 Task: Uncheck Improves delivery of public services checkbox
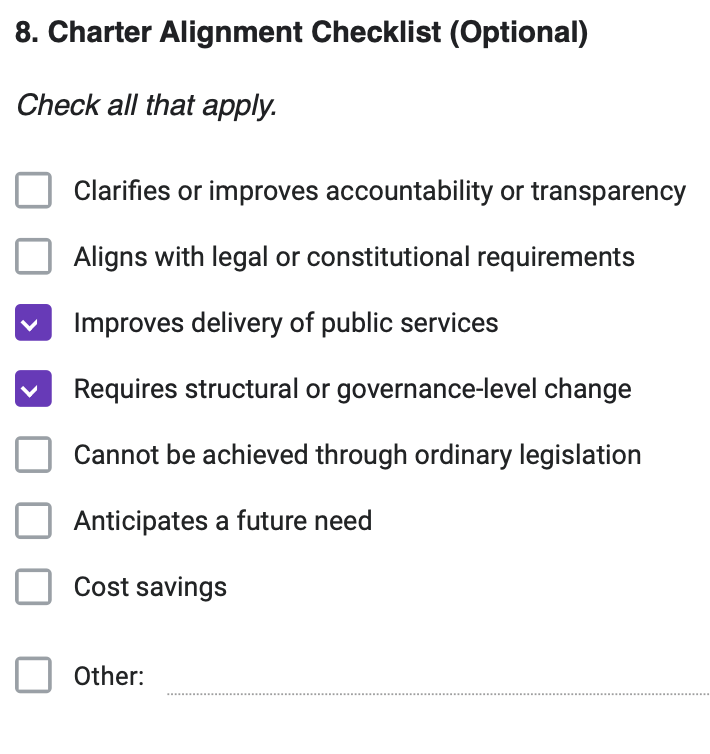coord(33,323)
